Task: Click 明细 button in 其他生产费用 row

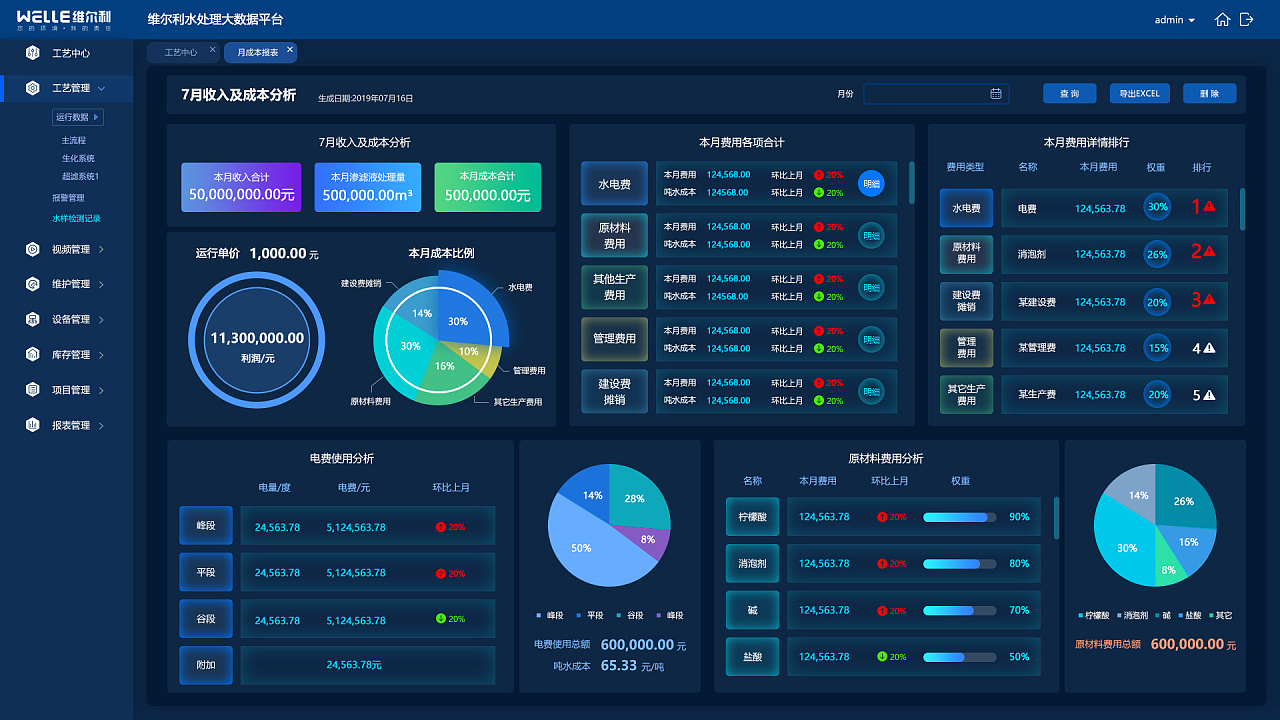Action: point(871,287)
